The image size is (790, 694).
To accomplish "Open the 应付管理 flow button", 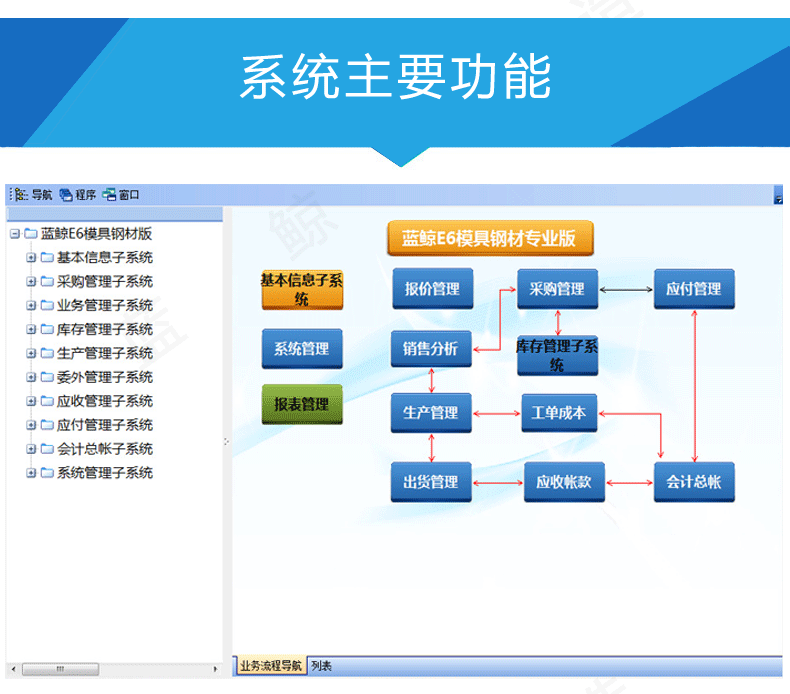I will (x=694, y=289).
